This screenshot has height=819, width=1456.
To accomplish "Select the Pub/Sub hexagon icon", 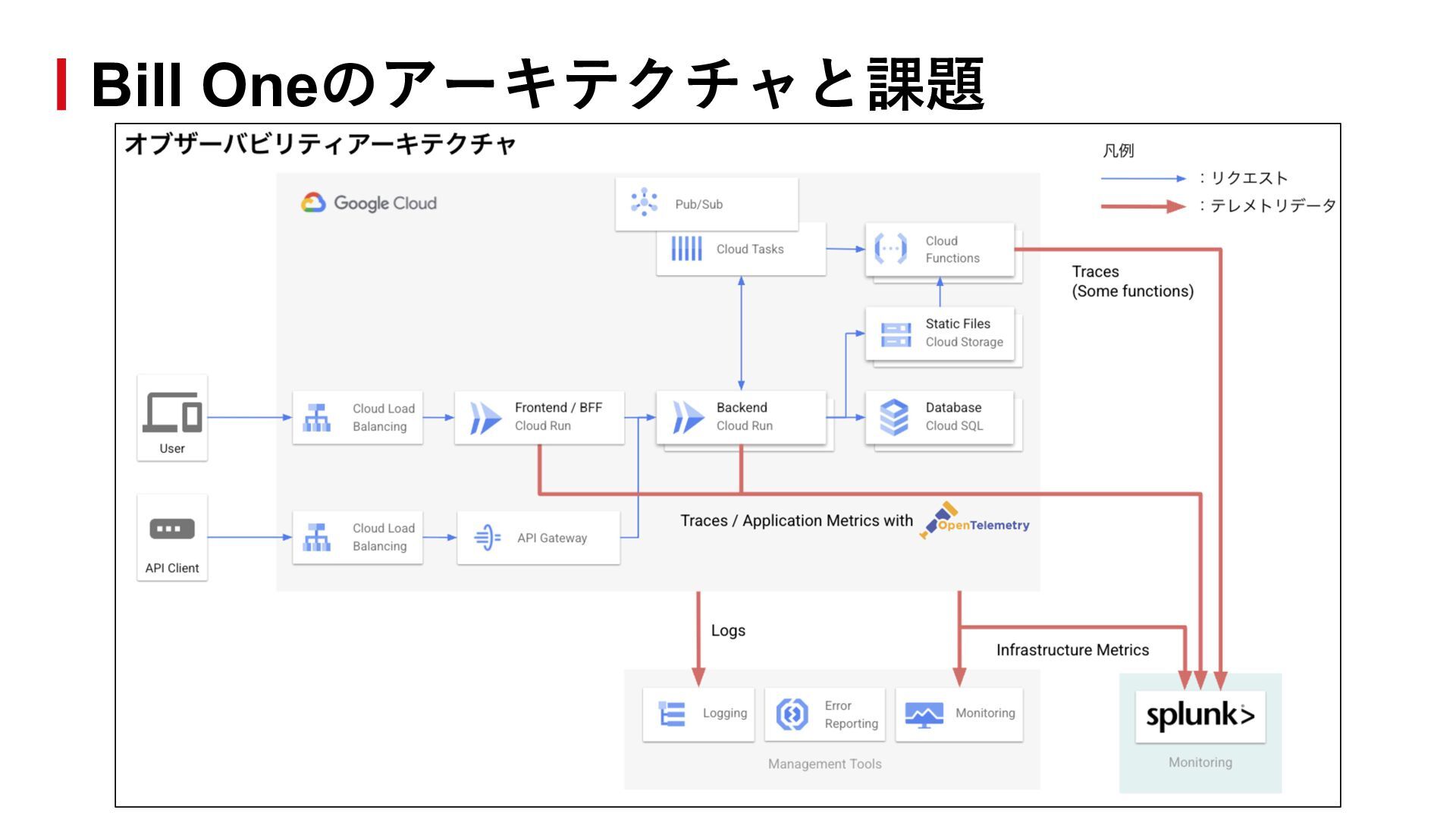I will [644, 202].
